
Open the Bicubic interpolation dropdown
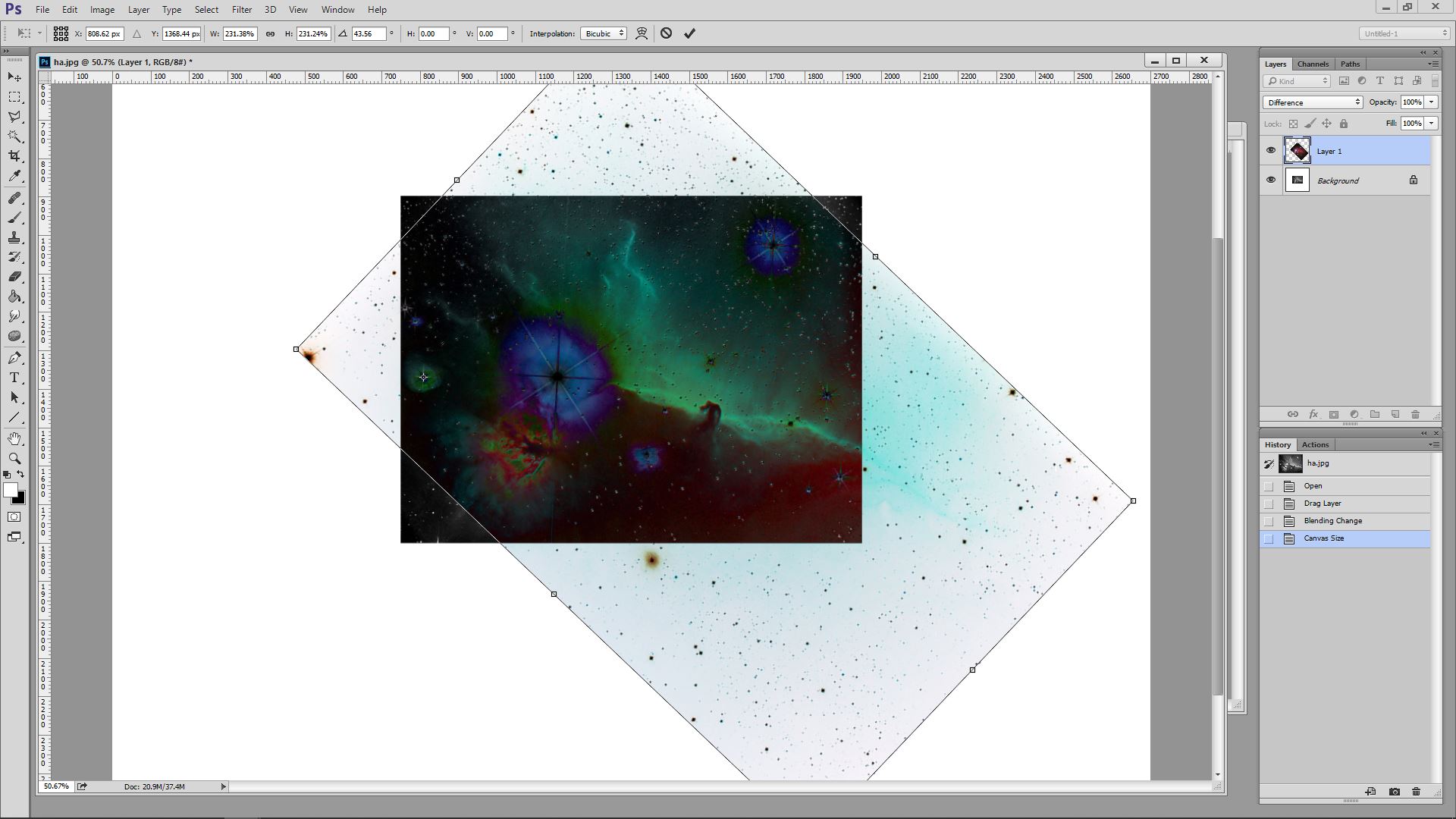[604, 33]
